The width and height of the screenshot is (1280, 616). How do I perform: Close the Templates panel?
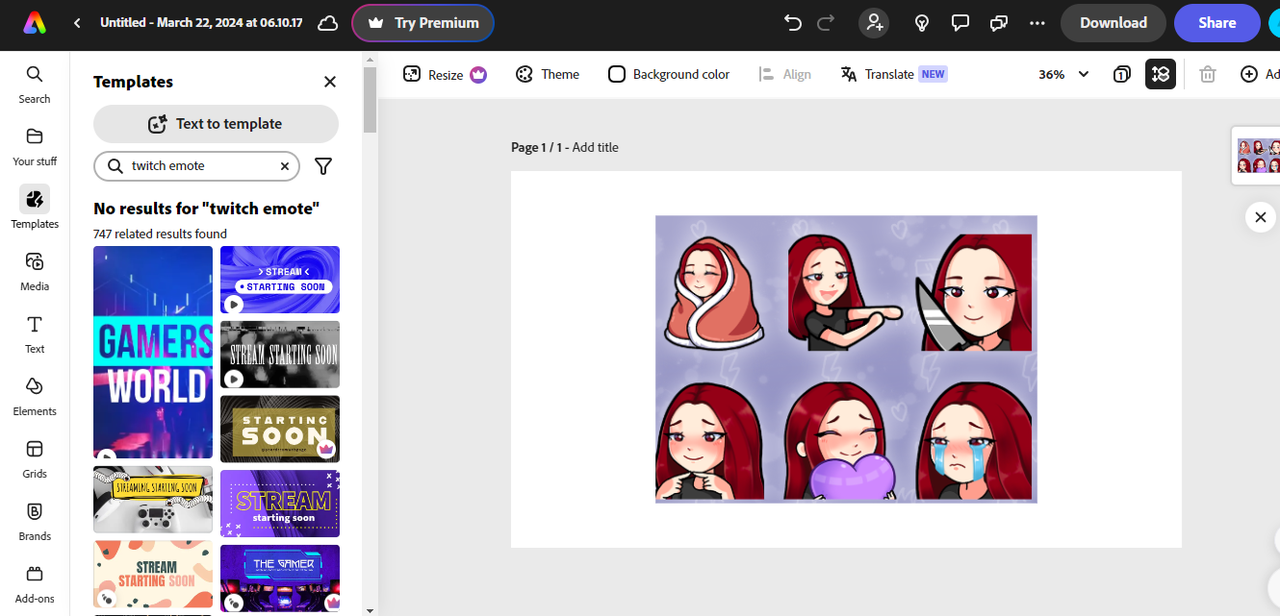330,82
